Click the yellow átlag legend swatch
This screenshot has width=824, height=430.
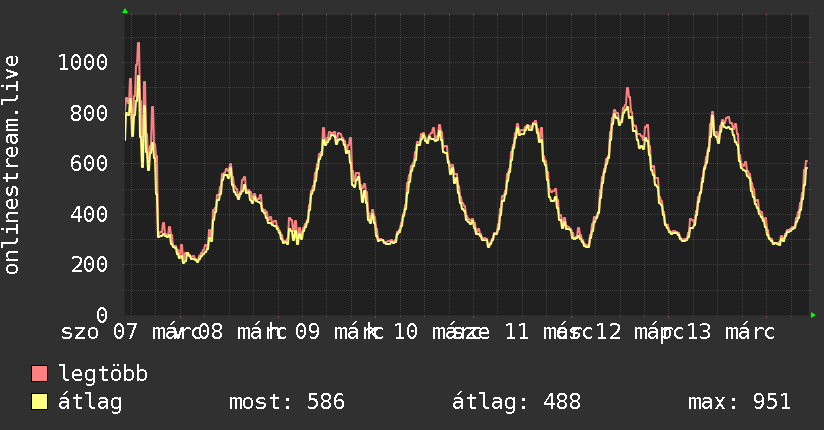tap(39, 402)
